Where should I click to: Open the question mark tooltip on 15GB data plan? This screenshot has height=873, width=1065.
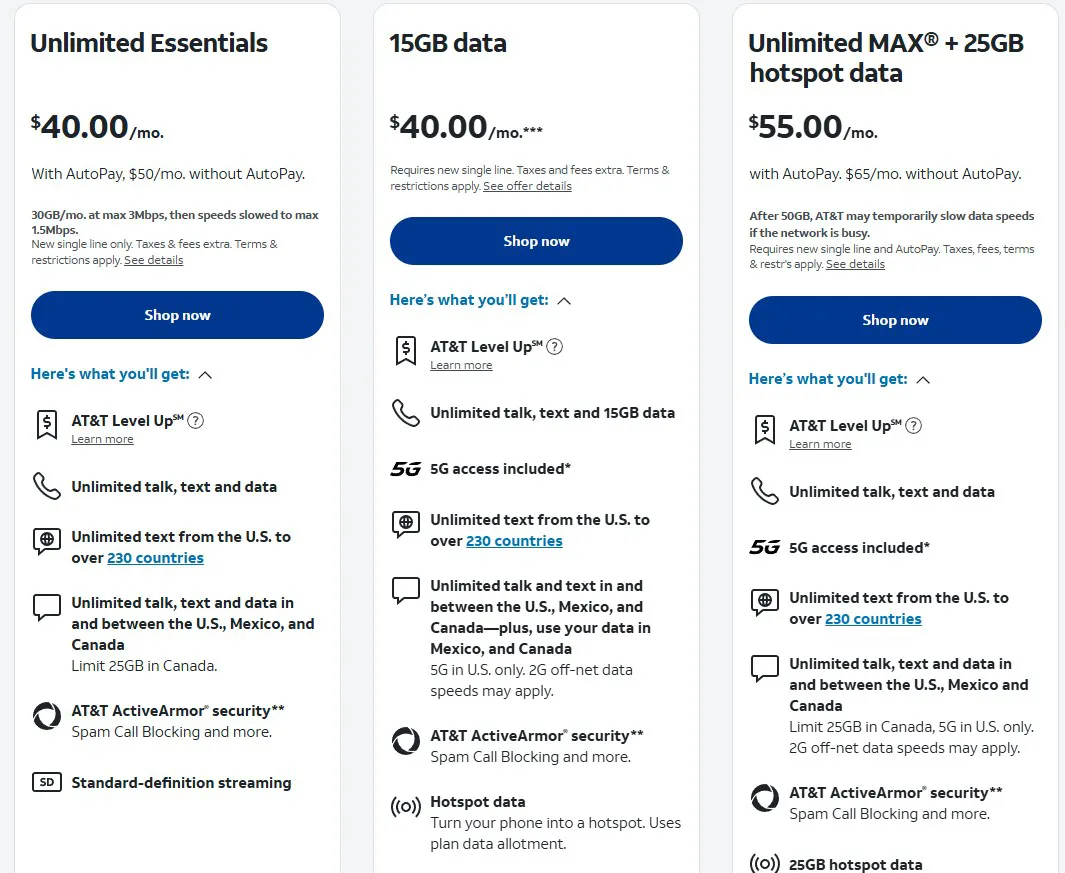pyautogui.click(x=556, y=345)
